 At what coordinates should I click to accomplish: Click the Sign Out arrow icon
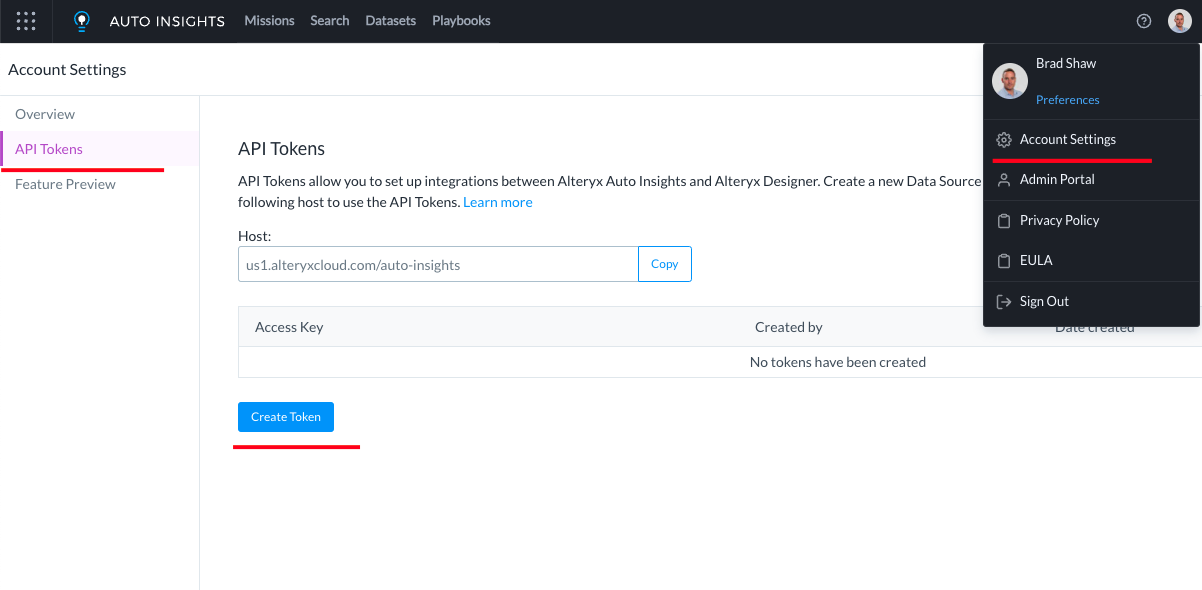[x=1004, y=302]
